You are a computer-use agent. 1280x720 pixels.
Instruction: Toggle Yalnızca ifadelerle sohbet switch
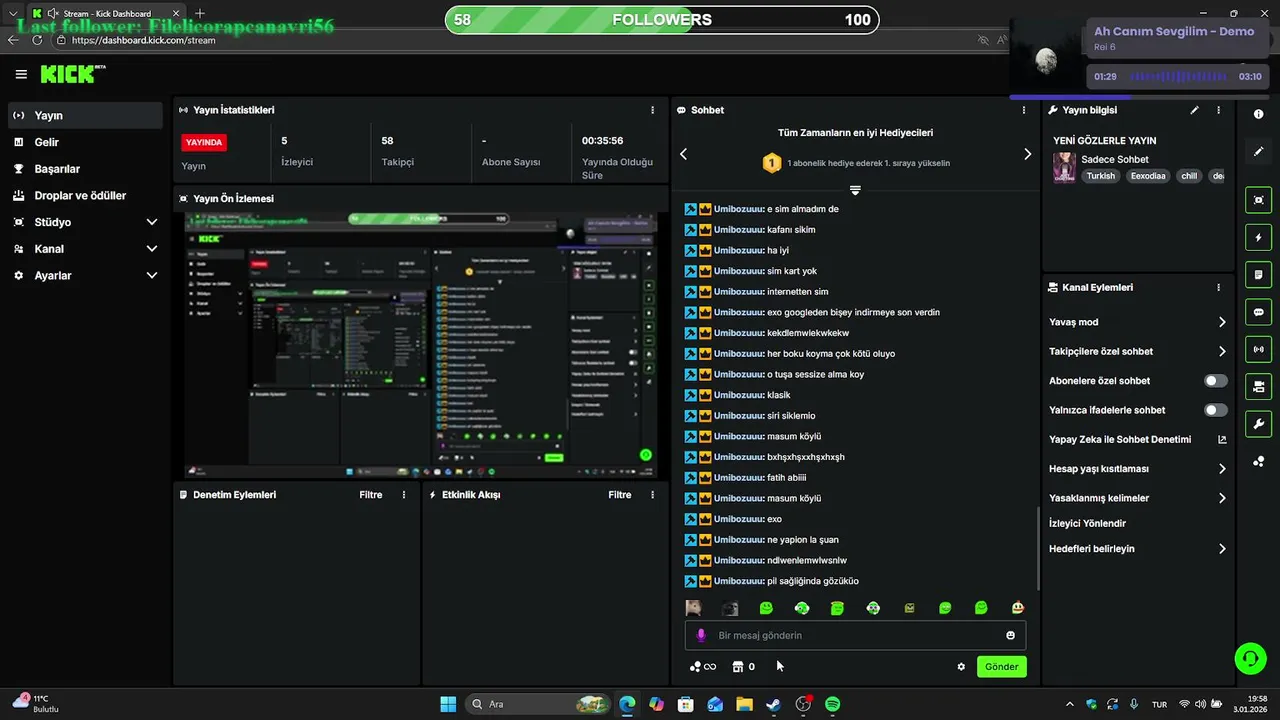[x=1216, y=410]
